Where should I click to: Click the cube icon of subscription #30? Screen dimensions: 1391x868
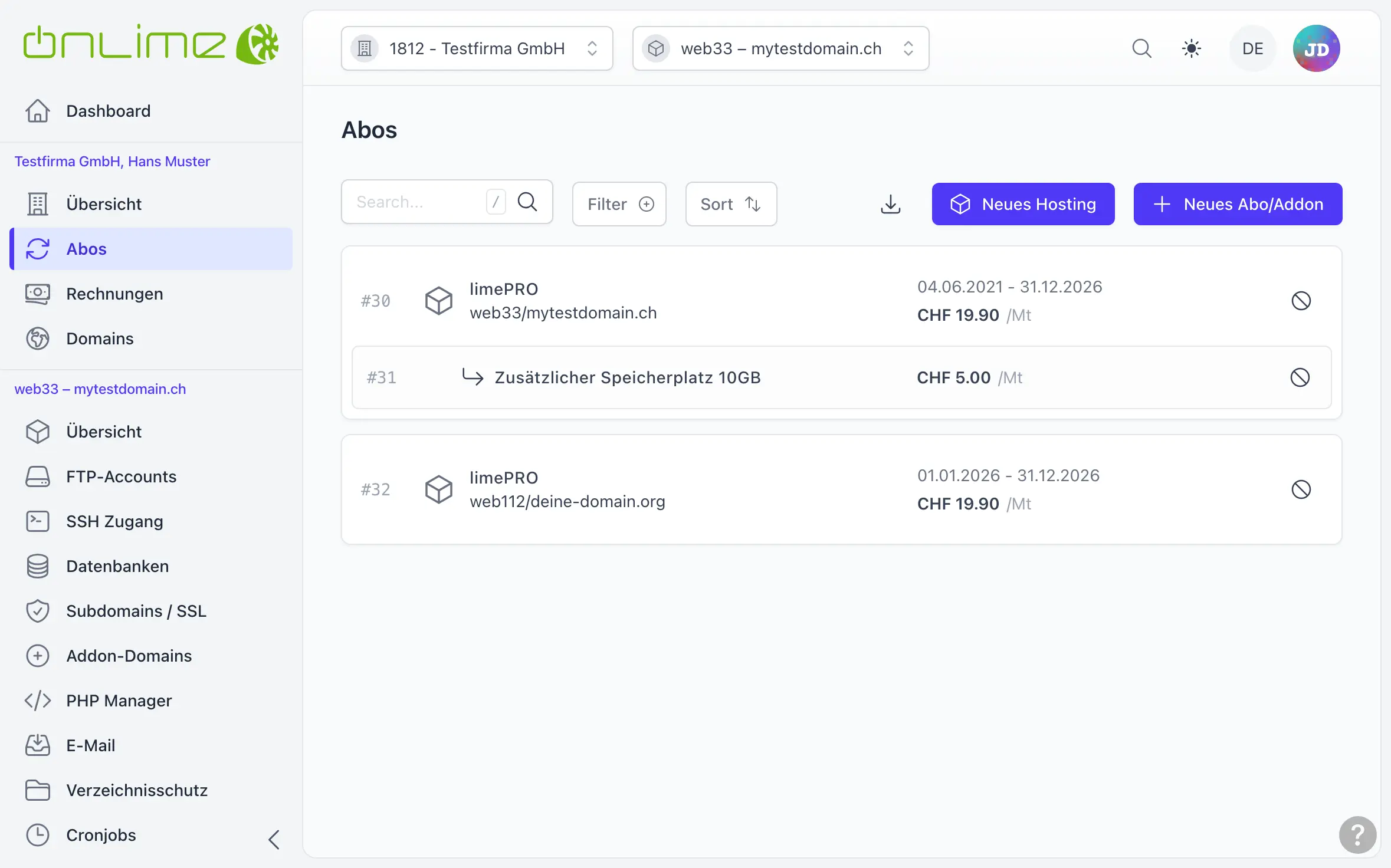click(438, 301)
